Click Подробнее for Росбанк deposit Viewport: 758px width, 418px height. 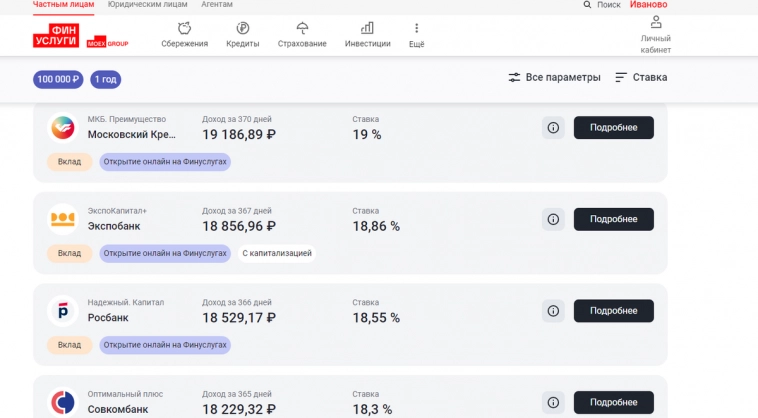coord(613,311)
